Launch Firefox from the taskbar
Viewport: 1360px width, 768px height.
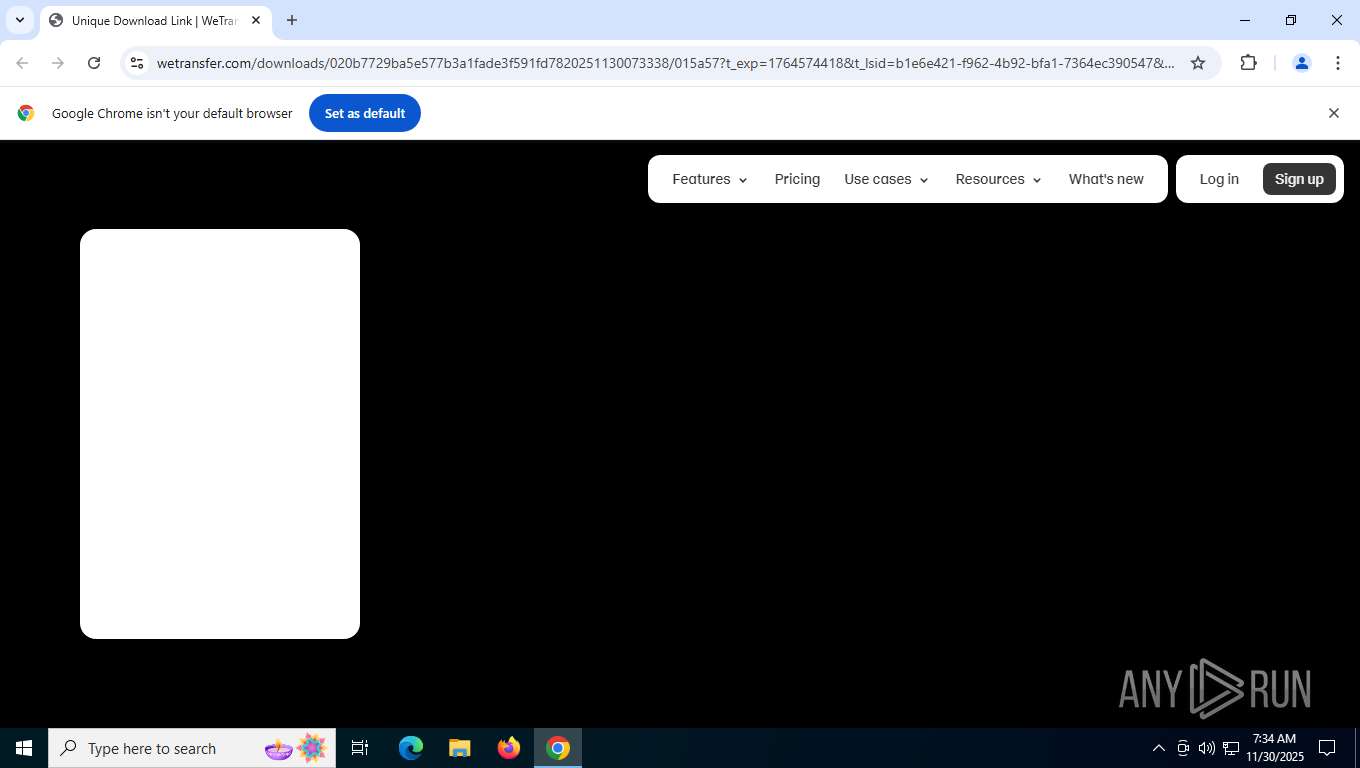click(x=509, y=748)
